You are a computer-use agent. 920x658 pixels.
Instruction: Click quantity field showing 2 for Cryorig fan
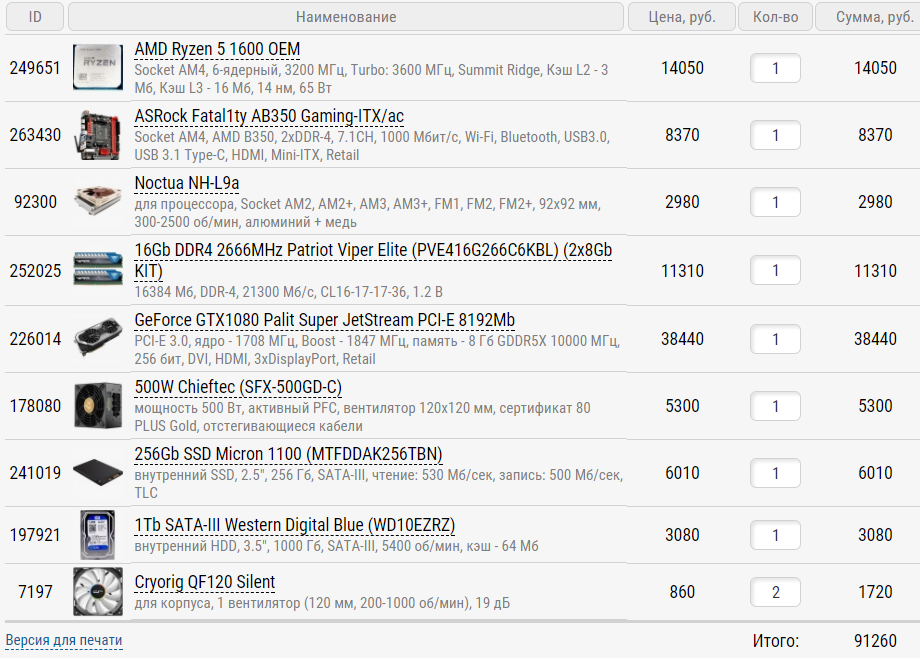point(775,592)
